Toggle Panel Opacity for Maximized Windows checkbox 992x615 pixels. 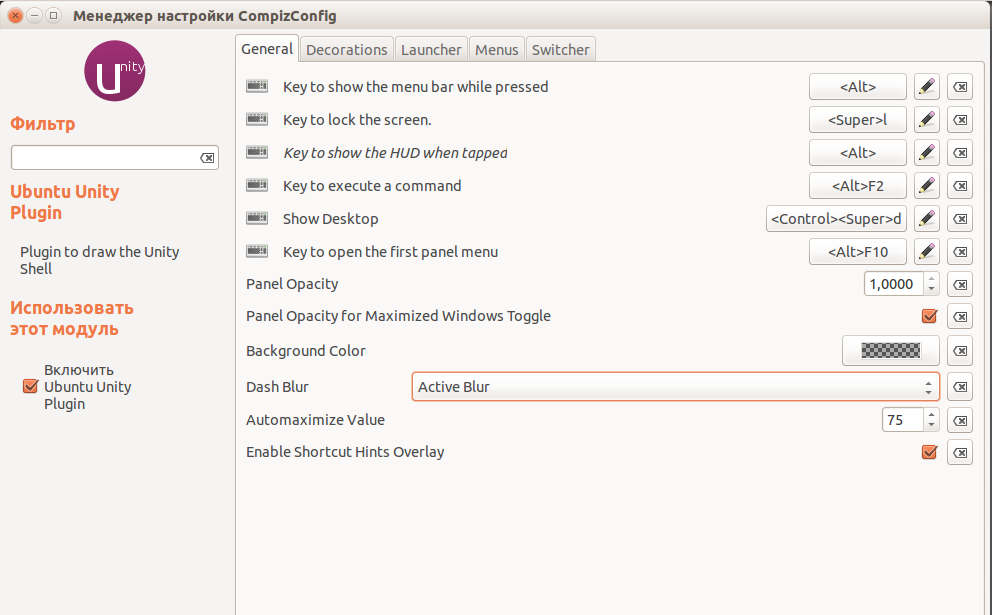[x=929, y=316]
